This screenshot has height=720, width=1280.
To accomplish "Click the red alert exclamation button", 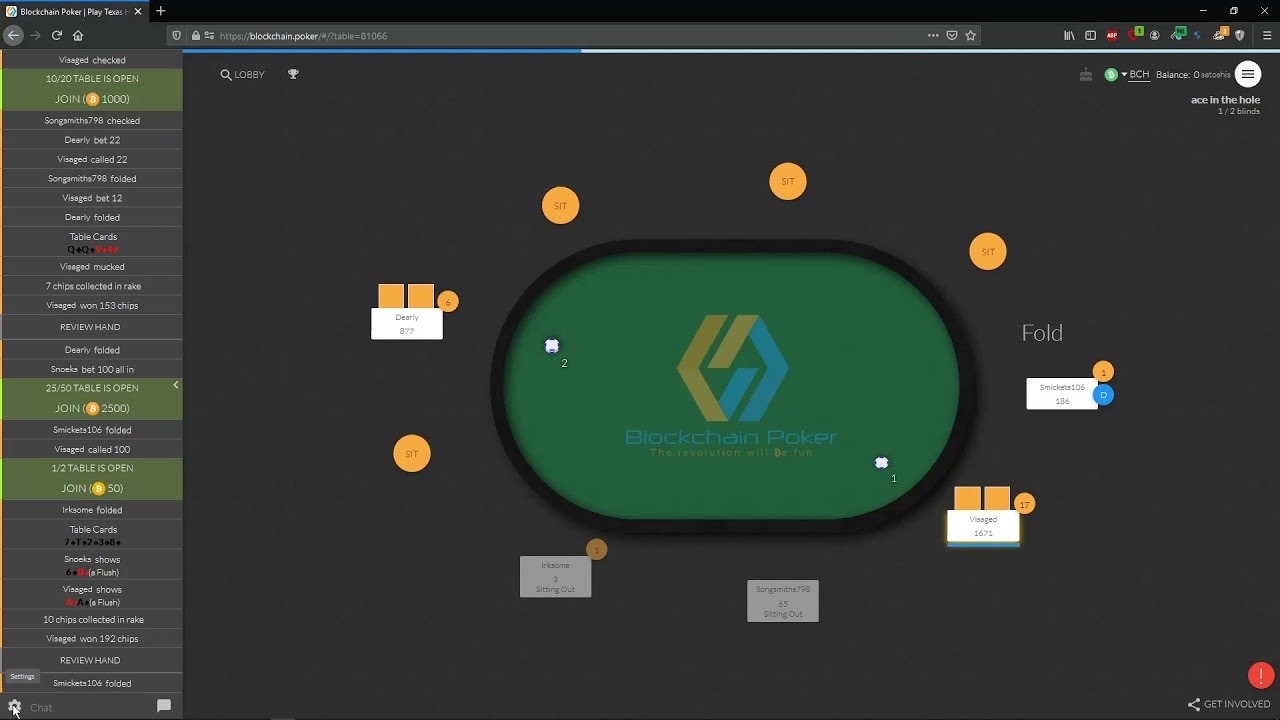I will click(1261, 675).
